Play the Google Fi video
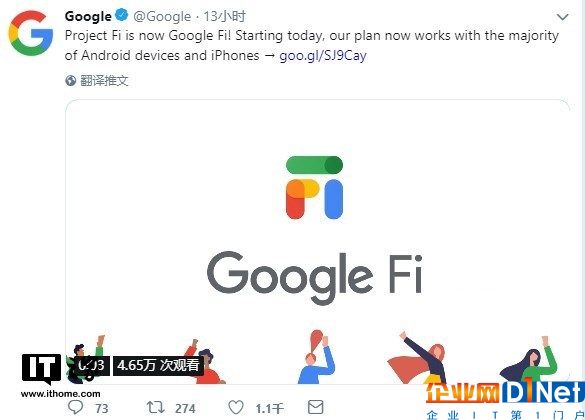The width and height of the screenshot is (585, 420). tap(317, 242)
